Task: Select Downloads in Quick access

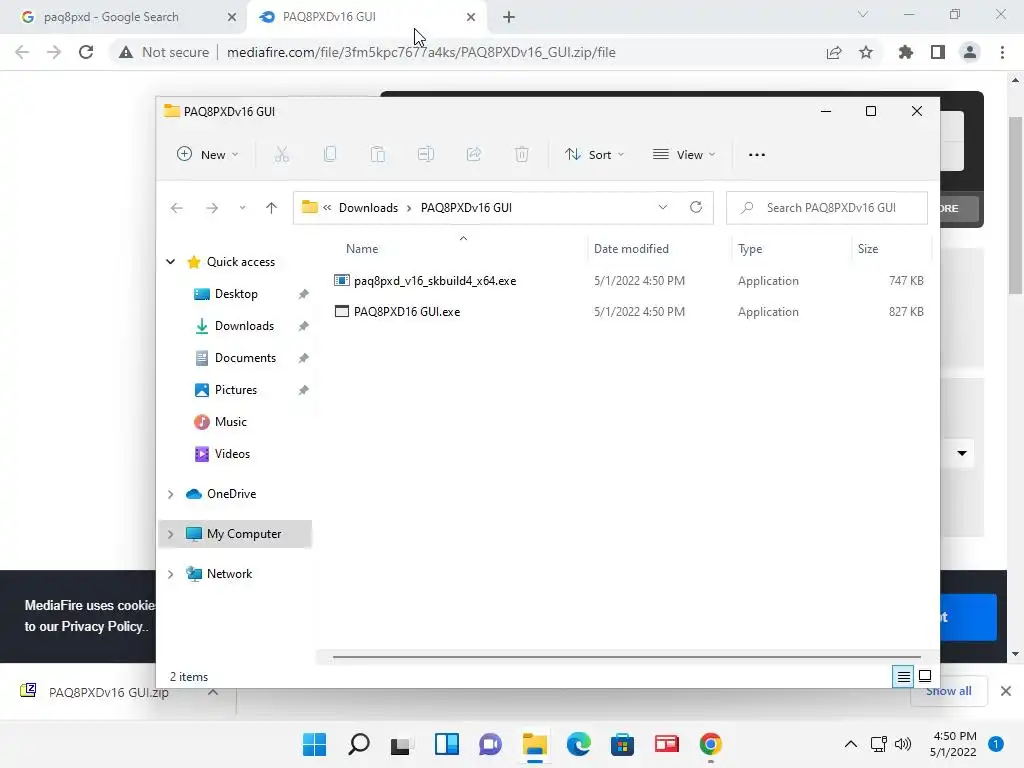Action: pos(244,326)
